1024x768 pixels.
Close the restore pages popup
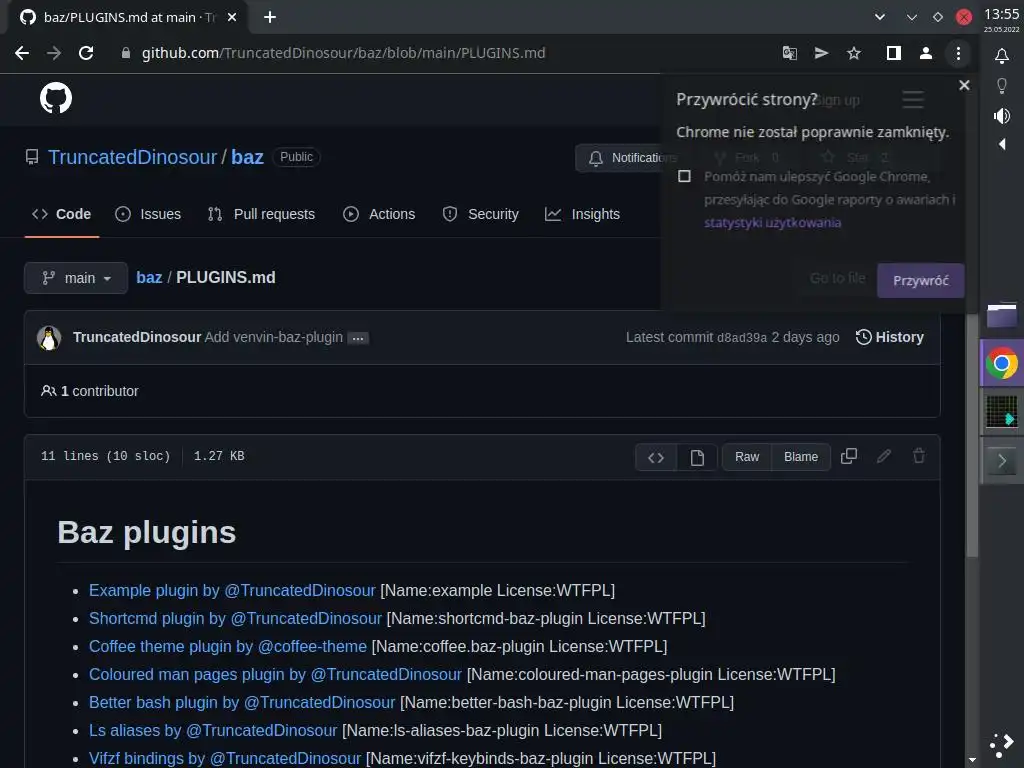(964, 86)
